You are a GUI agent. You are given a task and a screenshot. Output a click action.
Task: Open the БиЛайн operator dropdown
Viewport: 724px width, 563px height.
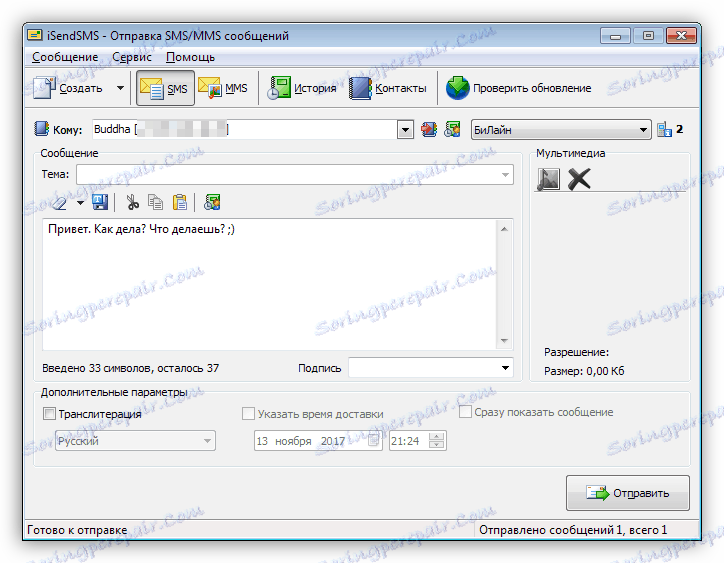click(561, 130)
